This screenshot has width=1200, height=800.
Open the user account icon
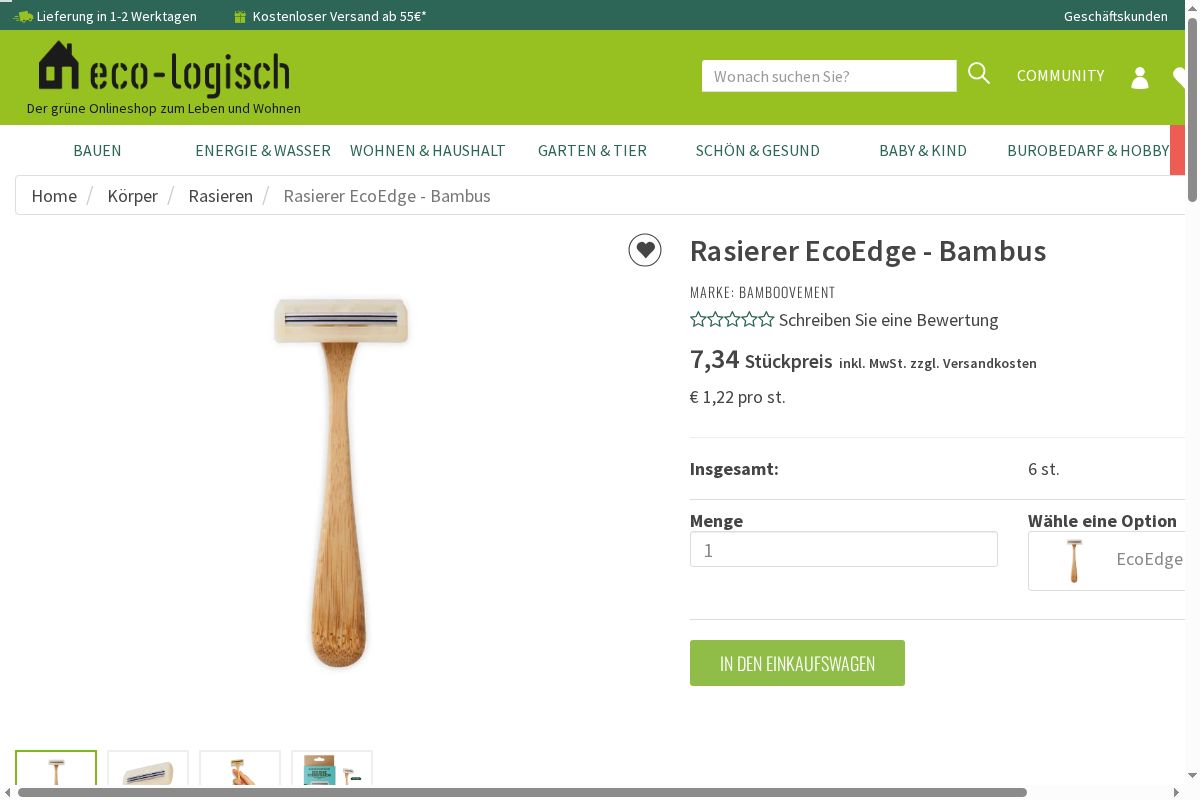click(x=1140, y=78)
